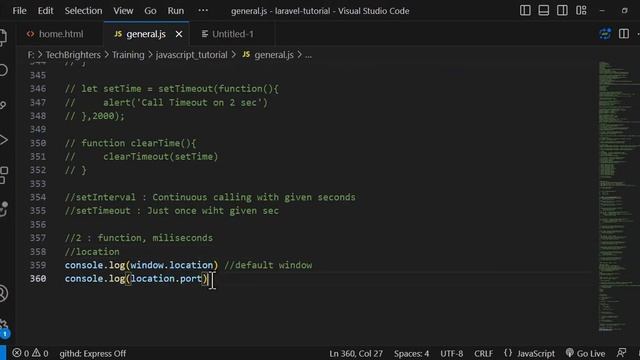The width and height of the screenshot is (640, 360).
Task: Open the Explorer view in activity bar
Action: [3, 37]
